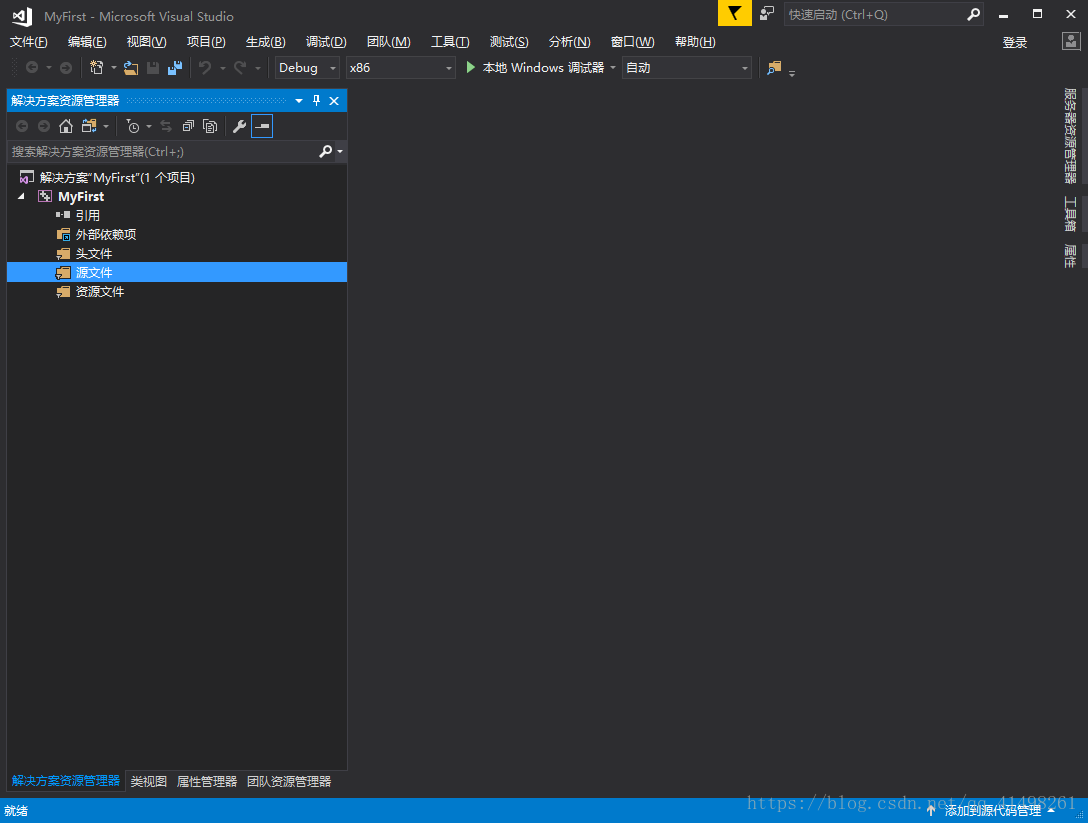1088x823 pixels.
Task: Open the yellow notifications flag
Action: click(734, 13)
